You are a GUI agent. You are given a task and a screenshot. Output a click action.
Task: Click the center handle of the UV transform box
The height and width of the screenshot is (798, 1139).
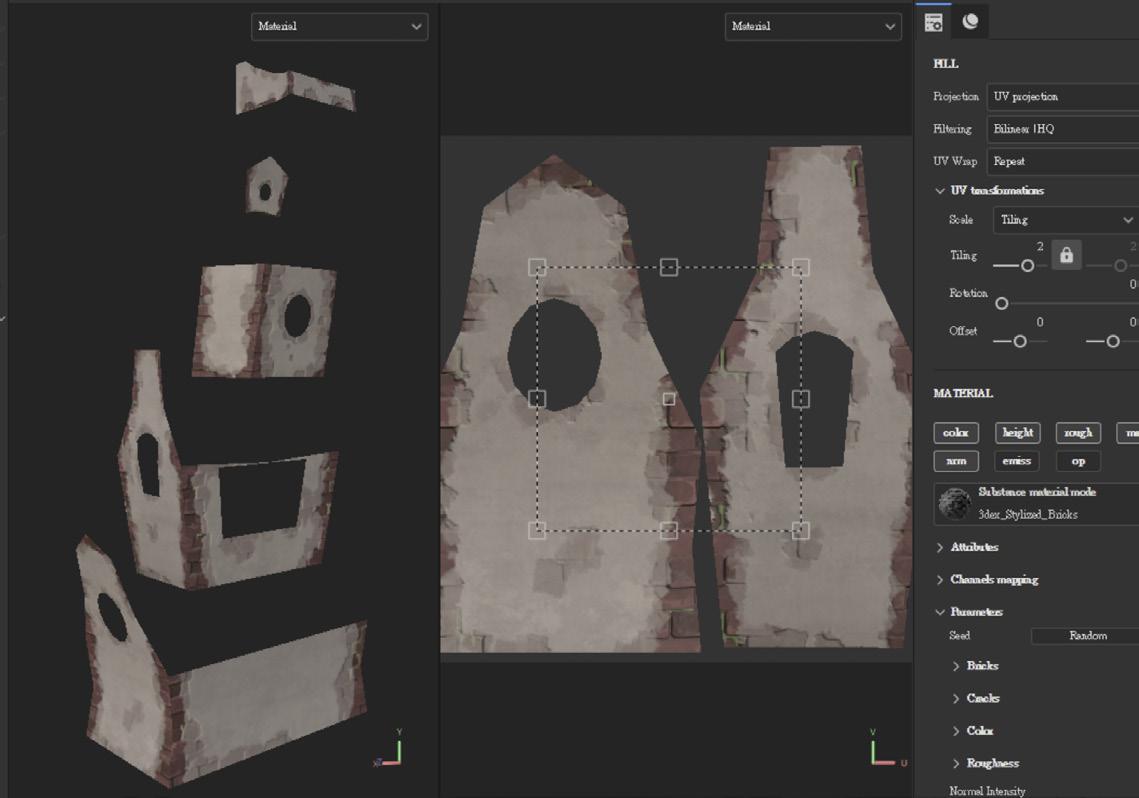[669, 399]
